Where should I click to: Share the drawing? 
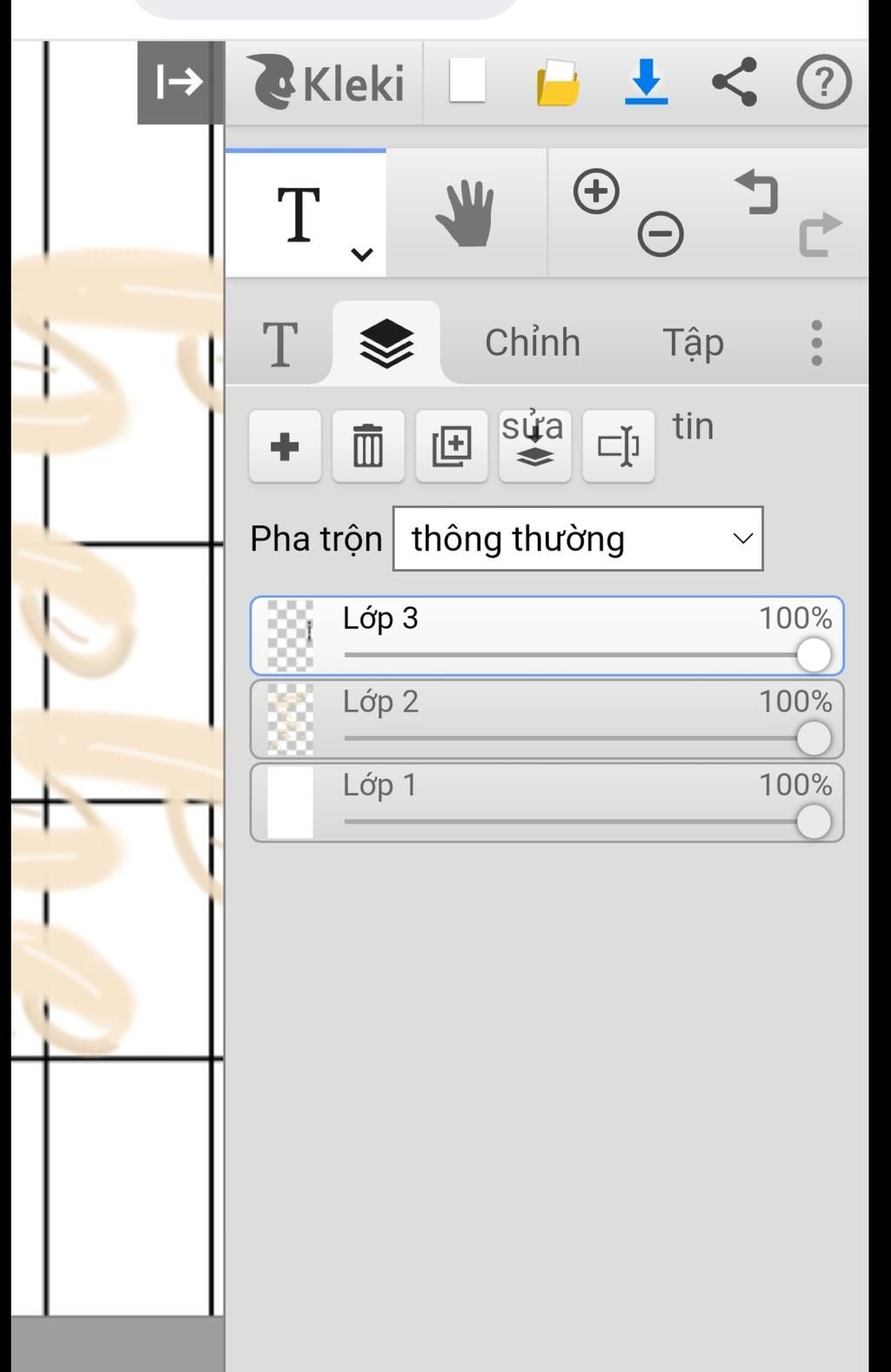pos(734,83)
